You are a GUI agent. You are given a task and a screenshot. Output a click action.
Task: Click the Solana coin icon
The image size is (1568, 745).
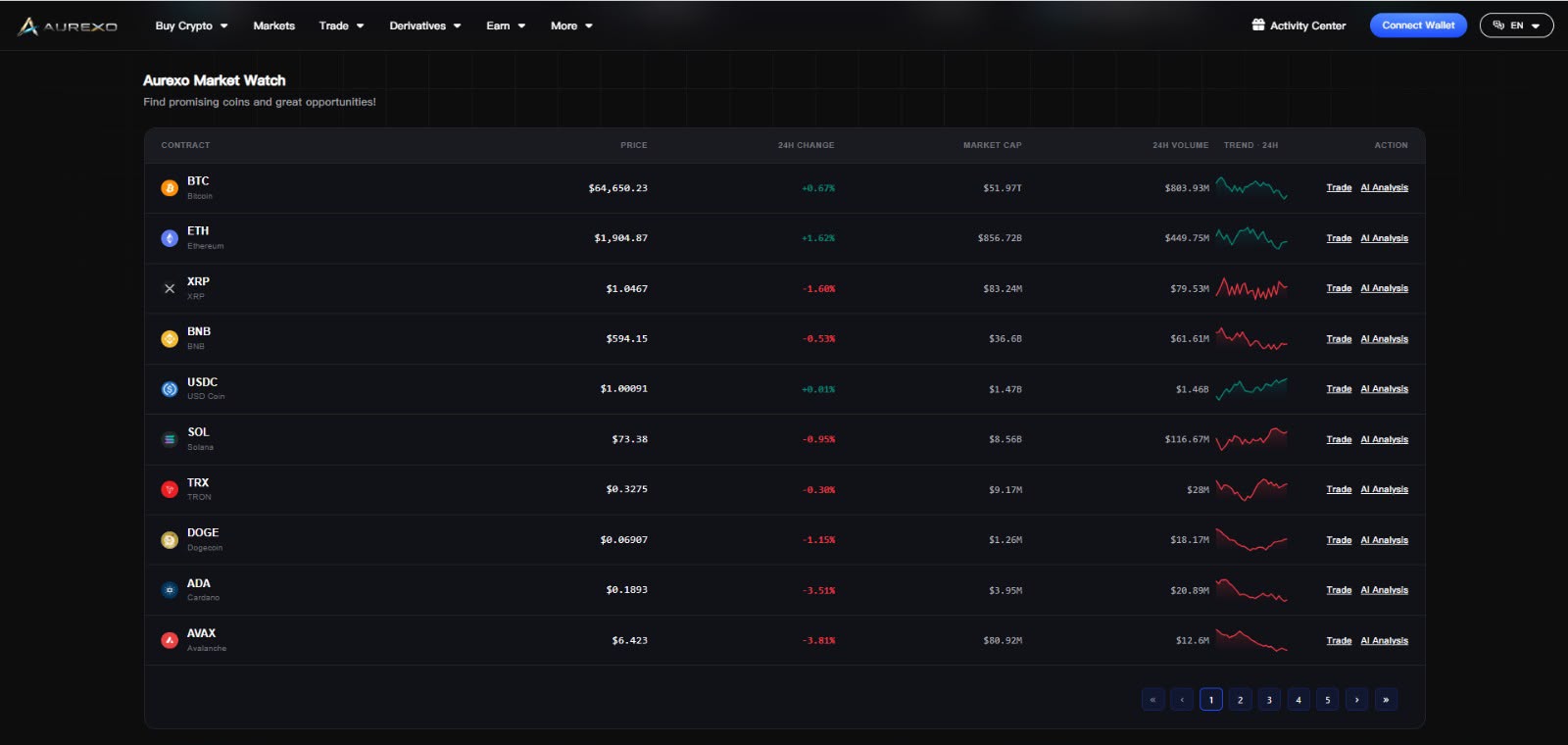click(x=170, y=439)
